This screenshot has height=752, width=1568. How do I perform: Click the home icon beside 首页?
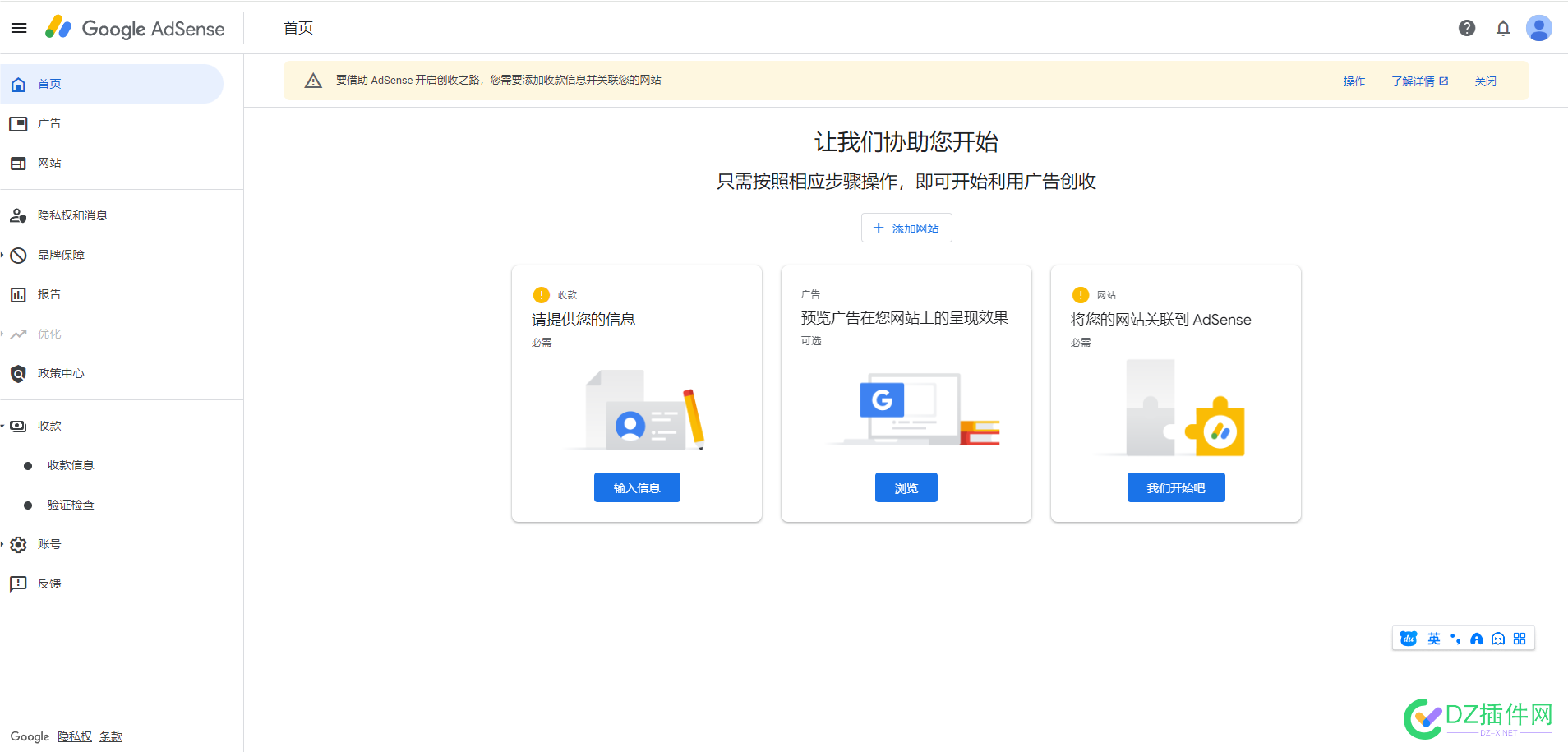(x=18, y=84)
